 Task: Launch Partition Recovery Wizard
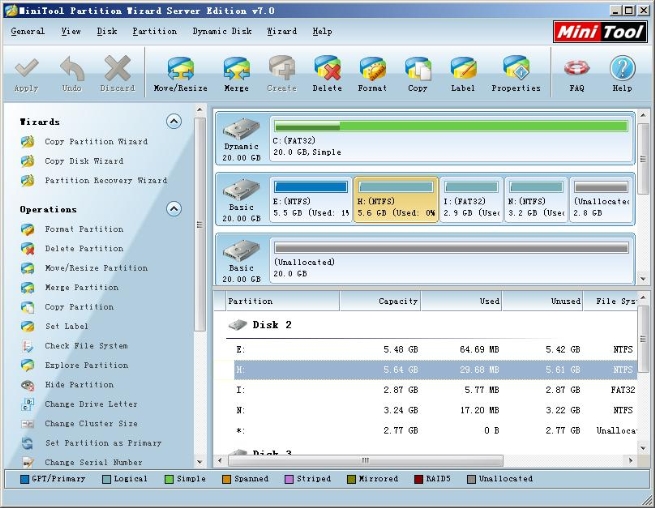(x=106, y=180)
